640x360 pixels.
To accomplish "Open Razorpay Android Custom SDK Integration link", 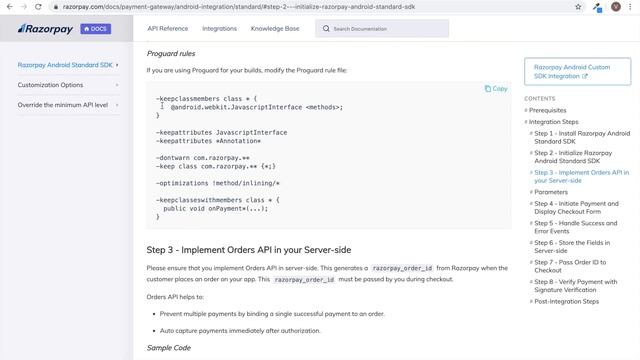I will coord(578,71).
